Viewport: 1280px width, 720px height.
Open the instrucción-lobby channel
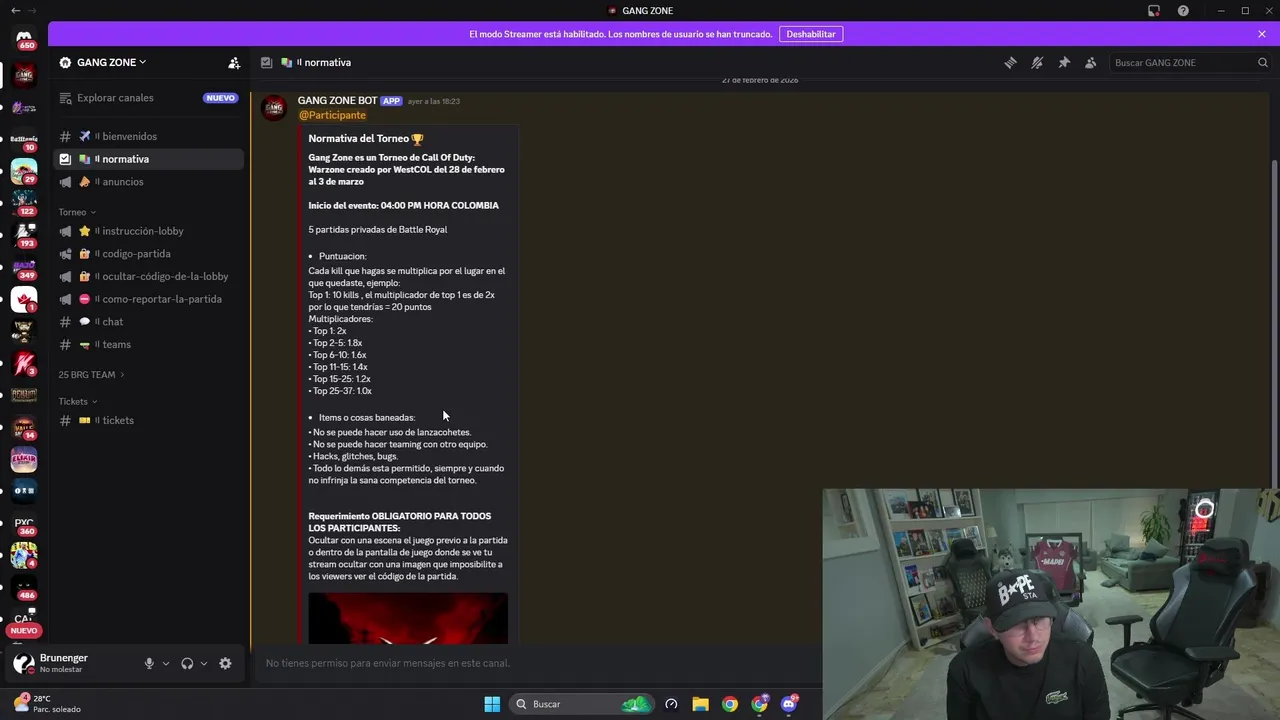(x=148, y=231)
